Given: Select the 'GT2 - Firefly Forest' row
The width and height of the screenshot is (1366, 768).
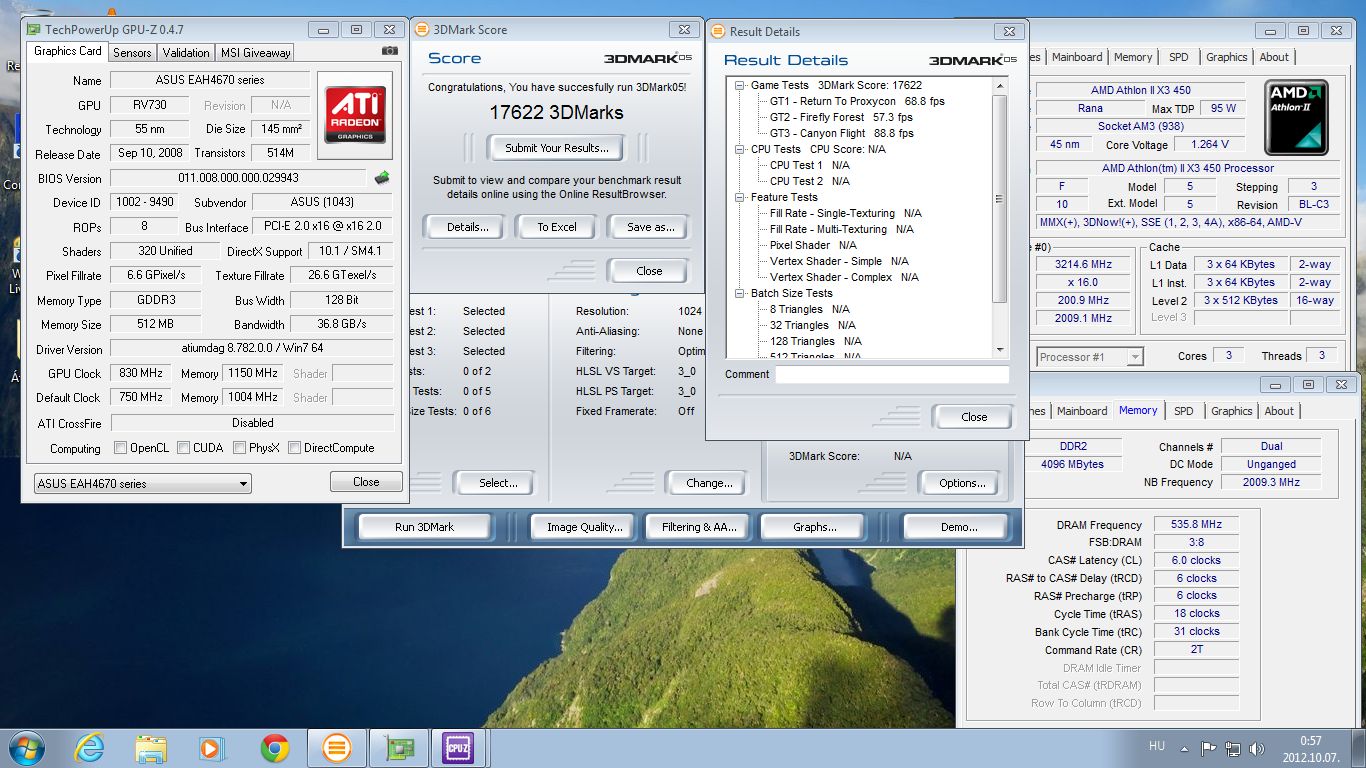Looking at the screenshot, I should click(841, 117).
